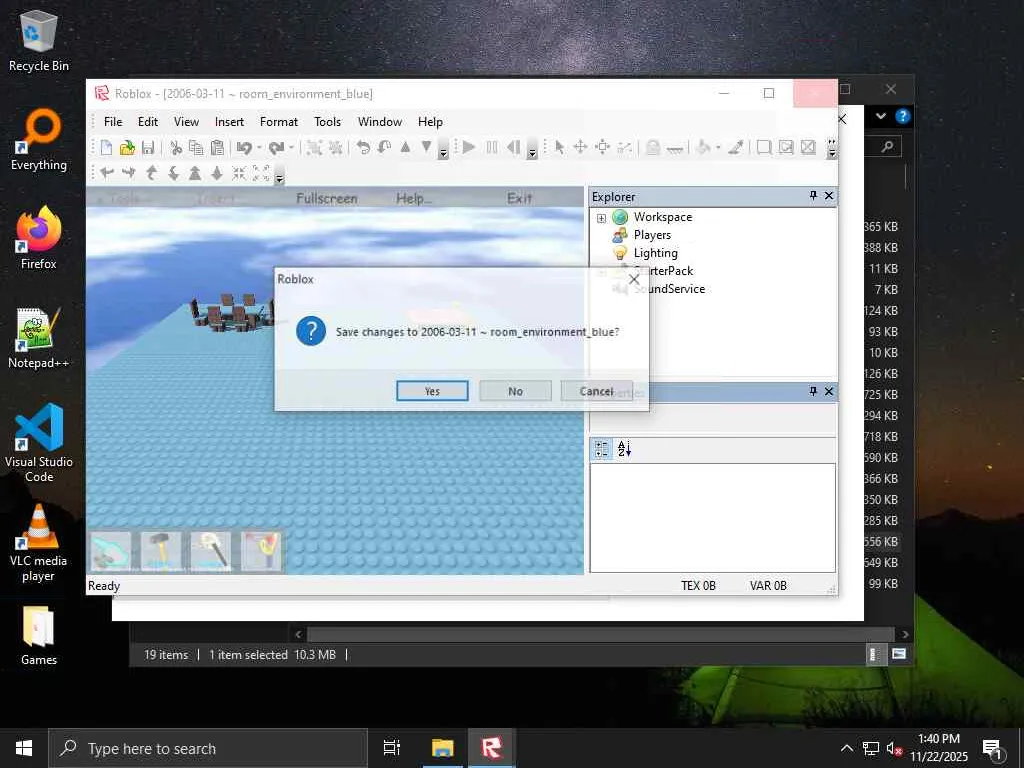Click the Undo arrow icon
The height and width of the screenshot is (768, 1024).
pyautogui.click(x=244, y=148)
